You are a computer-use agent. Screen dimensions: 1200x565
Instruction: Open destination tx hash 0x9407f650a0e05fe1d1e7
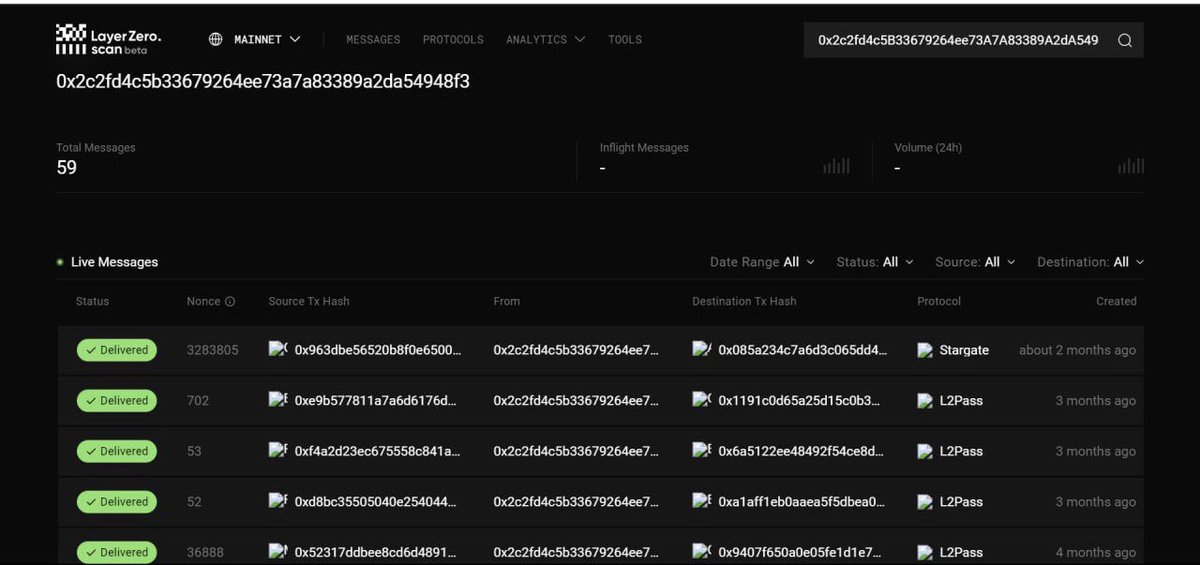point(801,552)
